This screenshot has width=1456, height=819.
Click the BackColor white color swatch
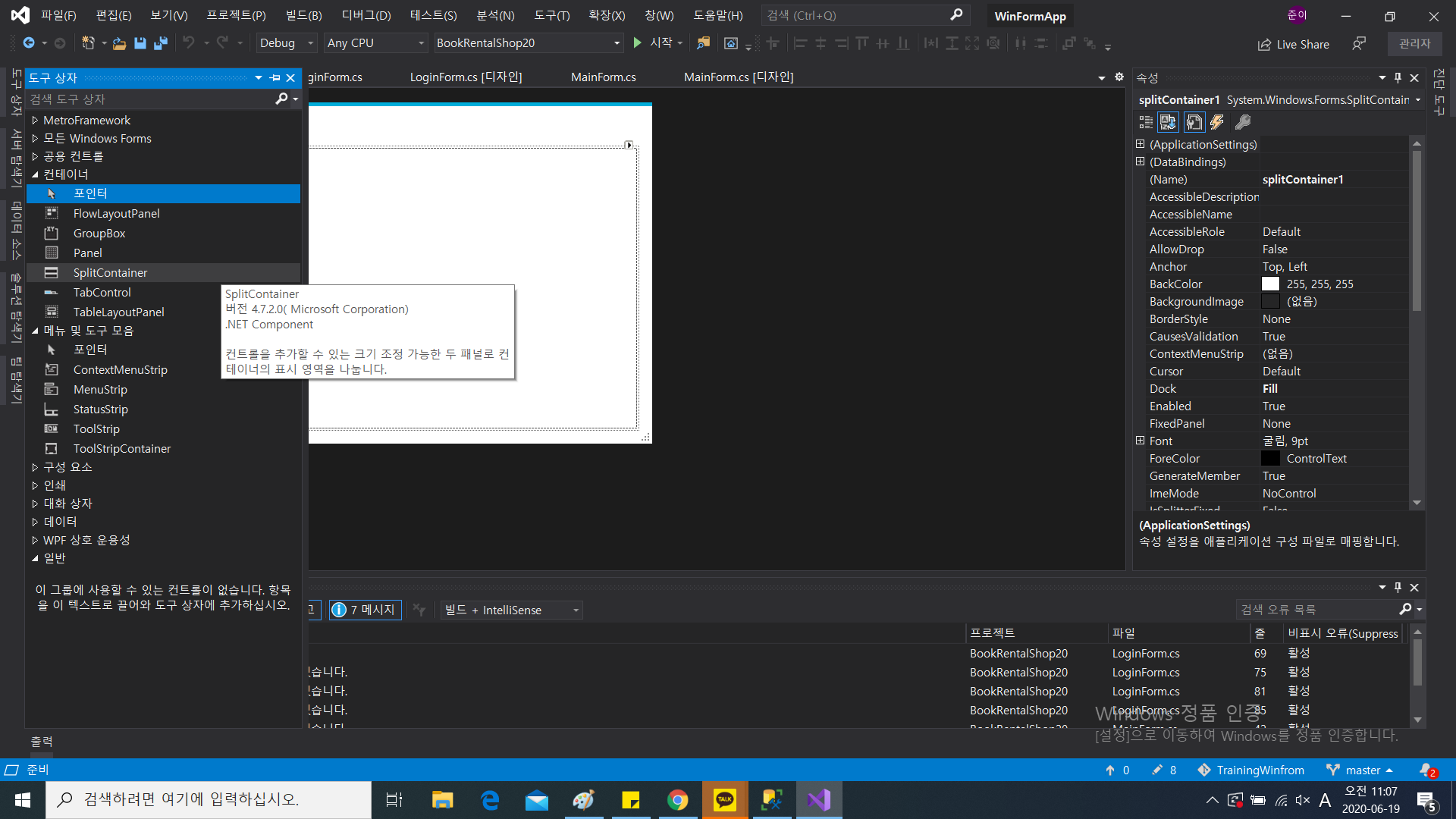tap(1270, 284)
